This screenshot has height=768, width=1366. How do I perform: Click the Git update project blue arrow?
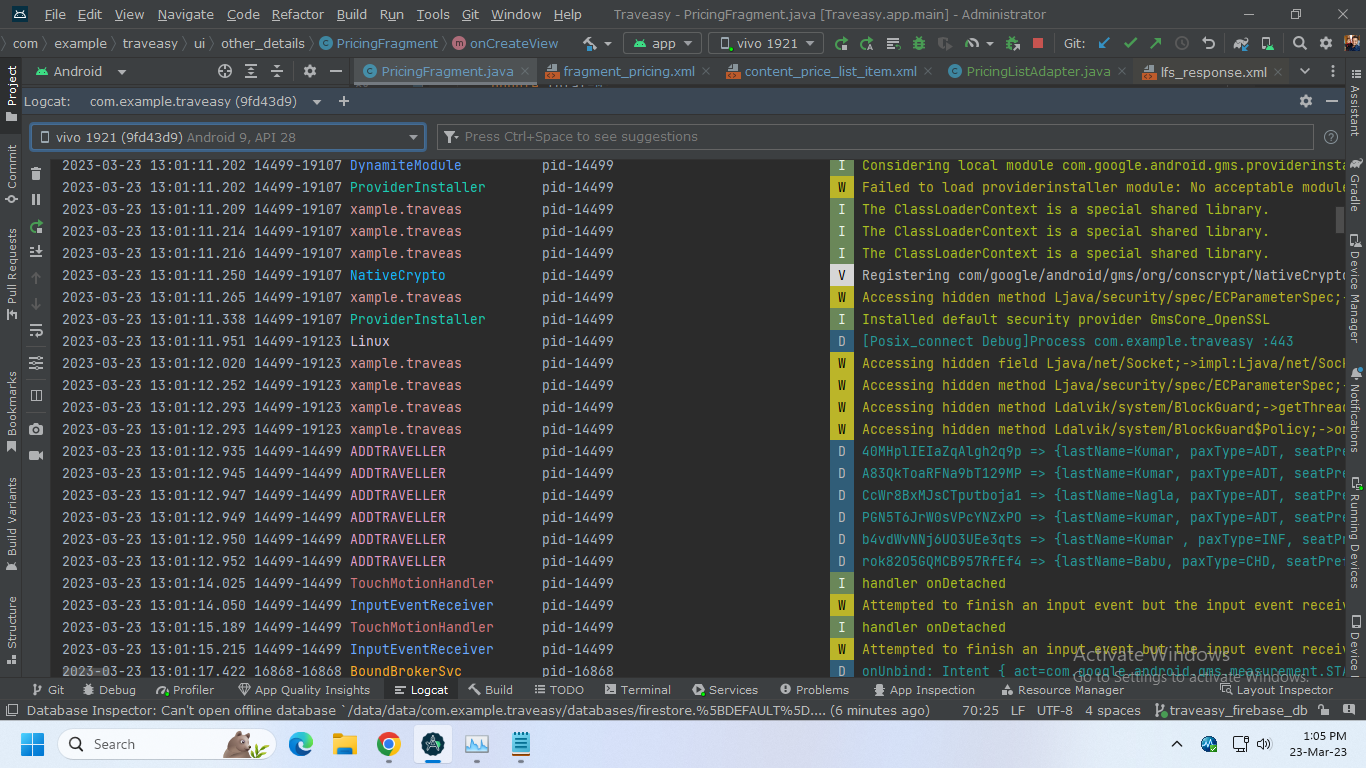(x=1104, y=44)
